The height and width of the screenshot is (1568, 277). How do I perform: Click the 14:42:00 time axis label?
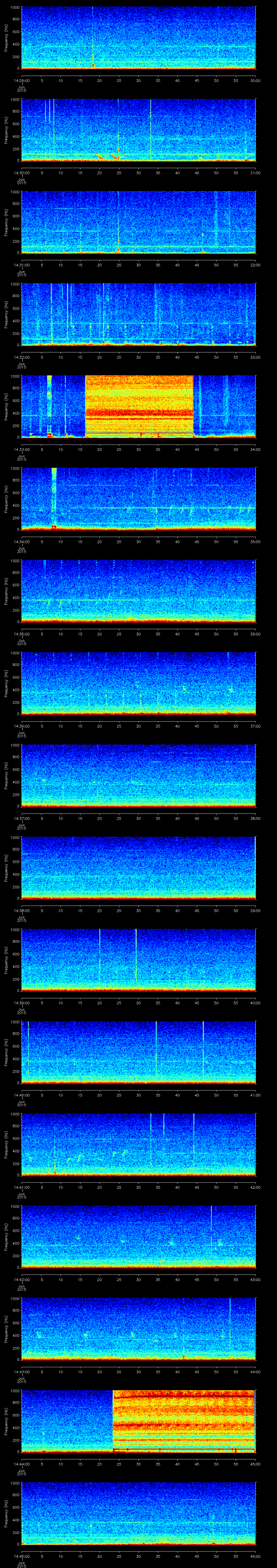pyautogui.click(x=21, y=1279)
